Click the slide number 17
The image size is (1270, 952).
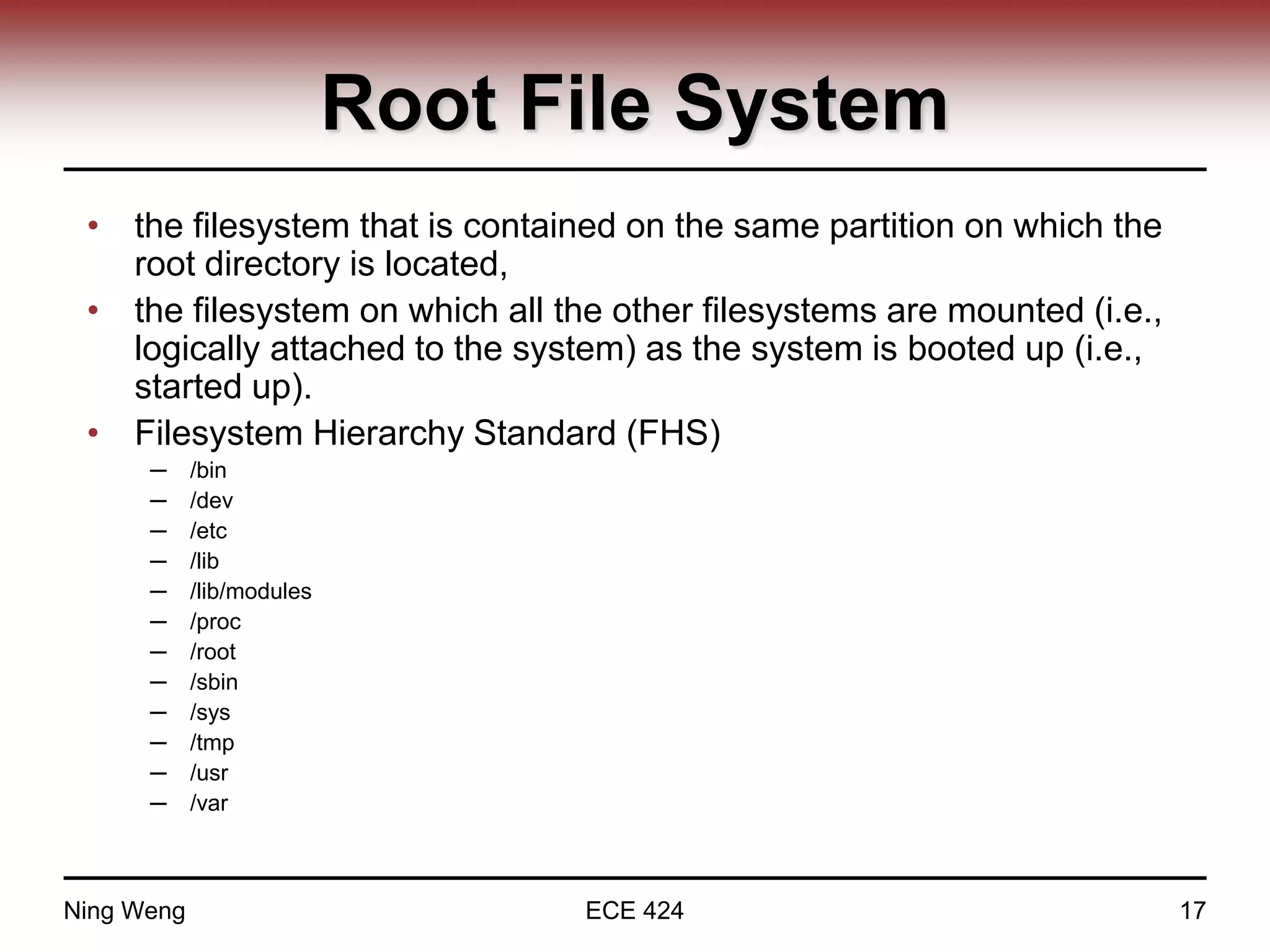click(1192, 911)
